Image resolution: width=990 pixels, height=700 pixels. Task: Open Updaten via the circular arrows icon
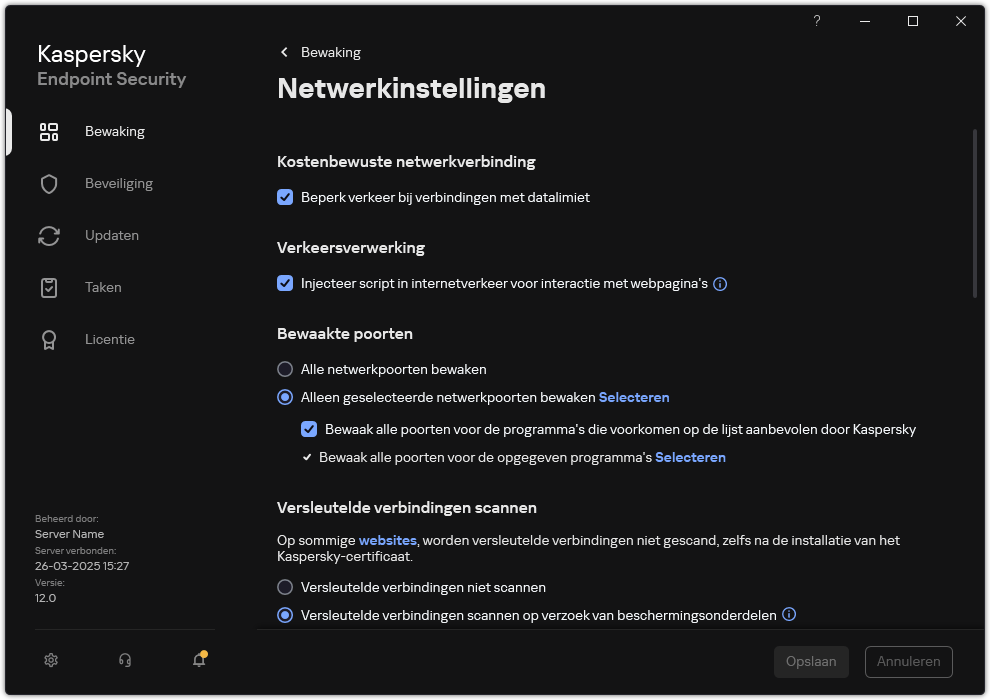tap(49, 235)
